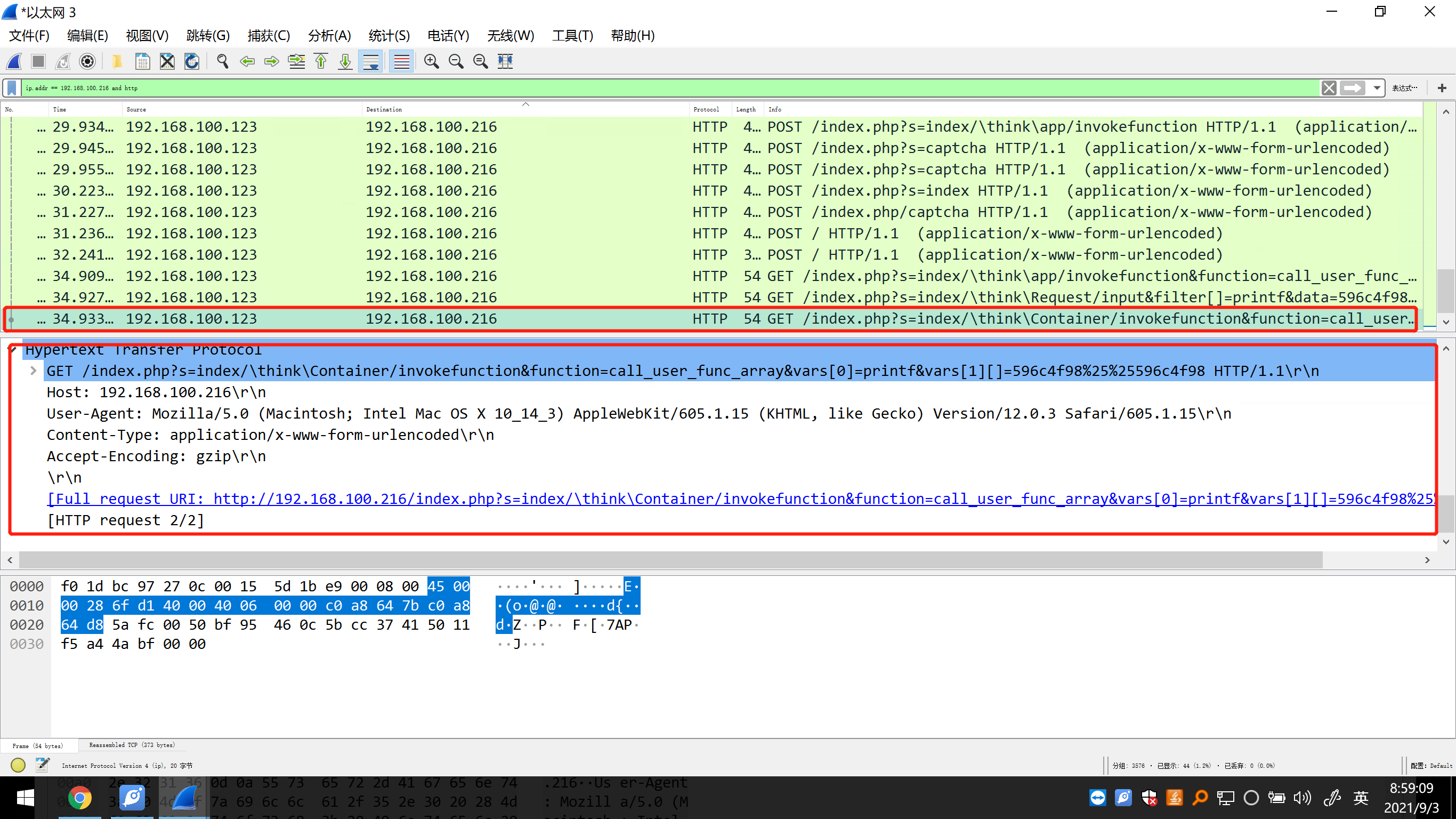Toggle packet list colorization
Screen dimensions: 1456x819
[x=401, y=61]
